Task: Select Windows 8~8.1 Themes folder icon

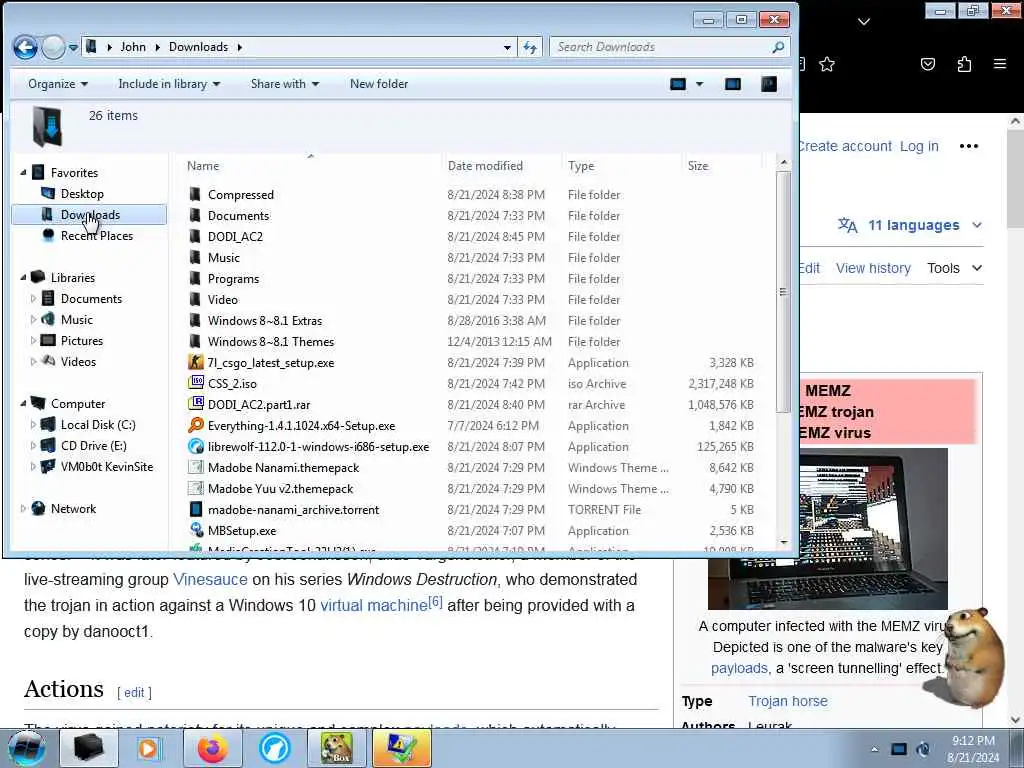Action: tap(195, 341)
